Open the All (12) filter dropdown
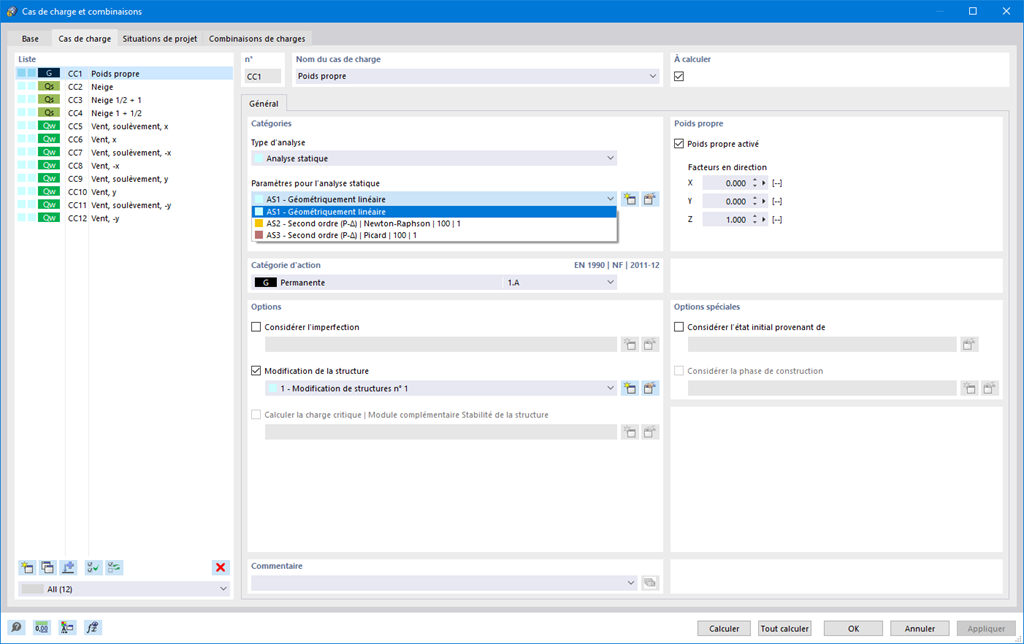The height and width of the screenshot is (644, 1024). point(223,588)
